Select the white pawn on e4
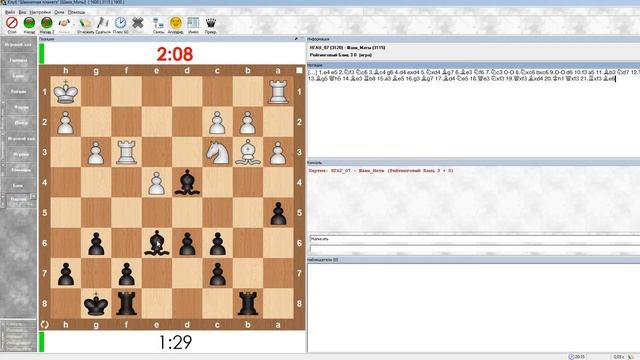 (157, 182)
